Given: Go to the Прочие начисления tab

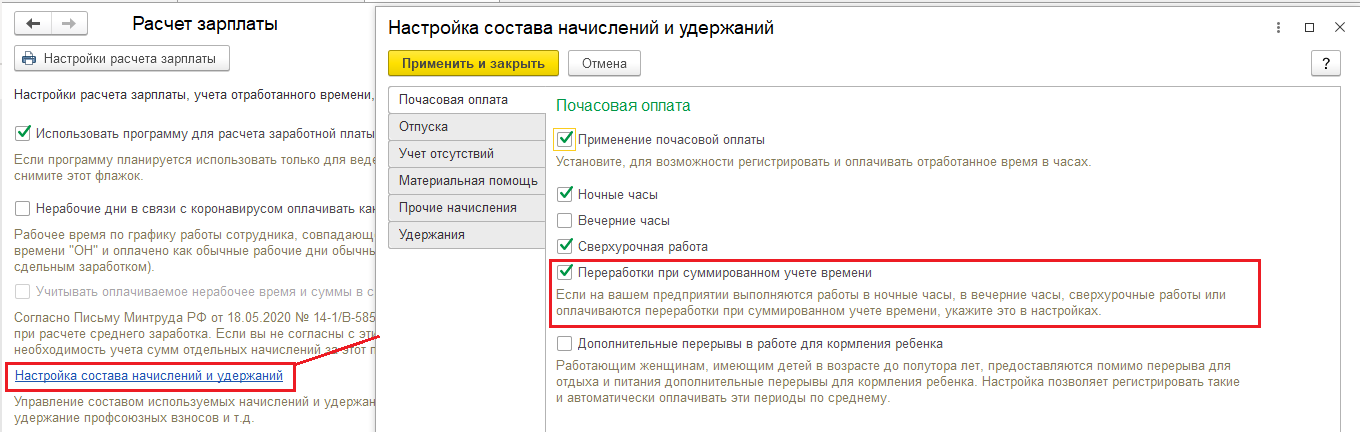Looking at the screenshot, I should pos(457,208).
